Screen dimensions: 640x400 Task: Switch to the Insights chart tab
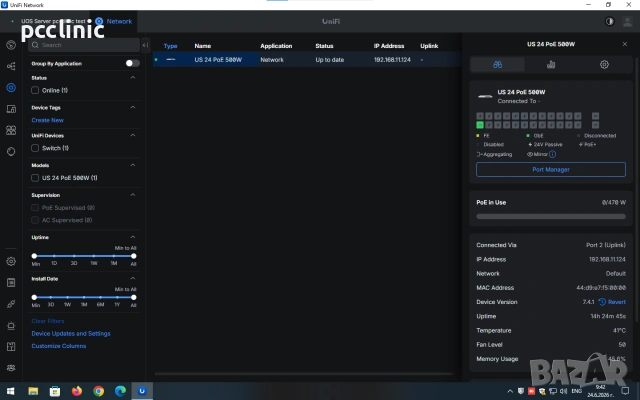pos(551,64)
